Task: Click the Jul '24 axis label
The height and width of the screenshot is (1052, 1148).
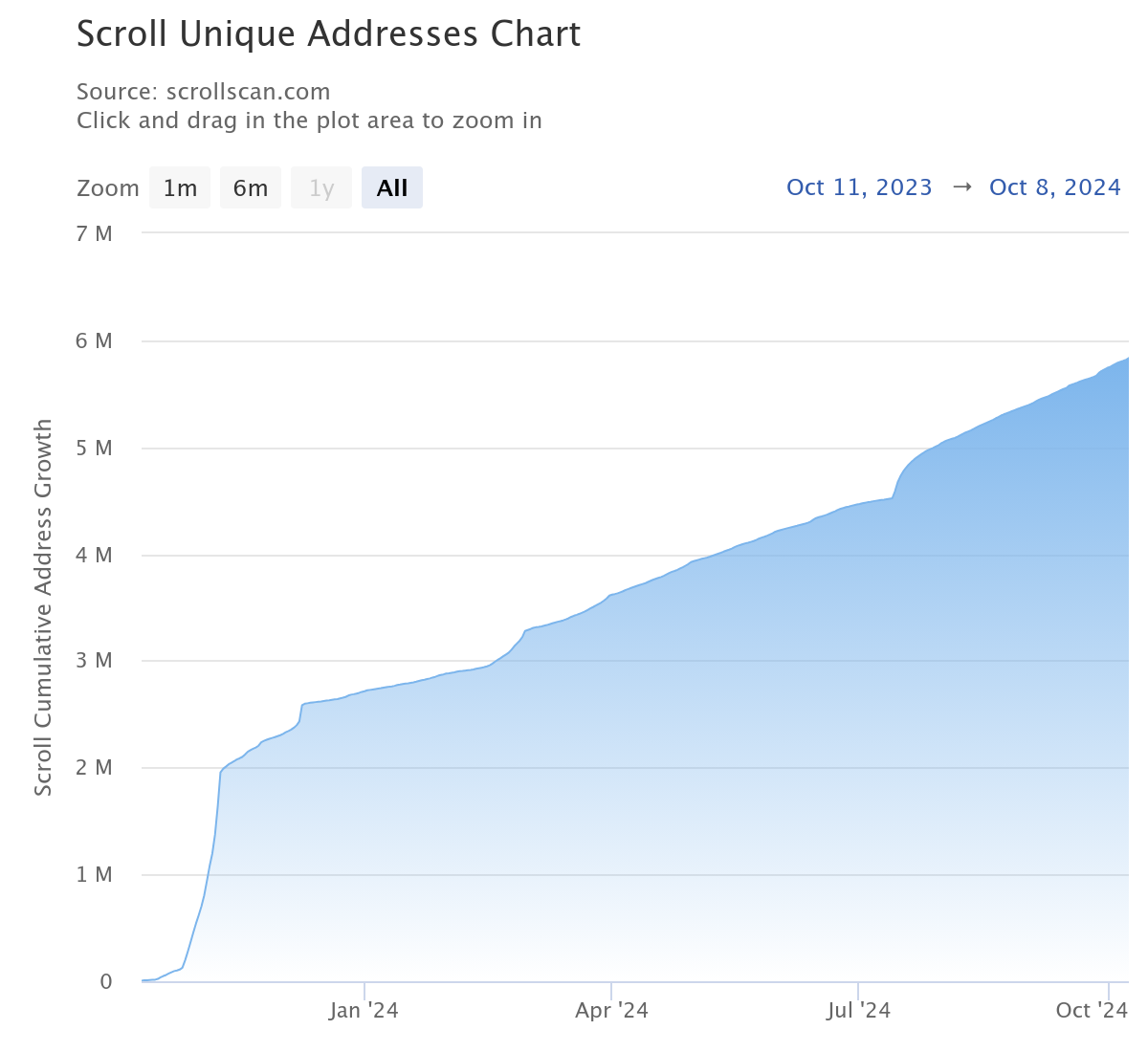Action: tap(860, 1010)
